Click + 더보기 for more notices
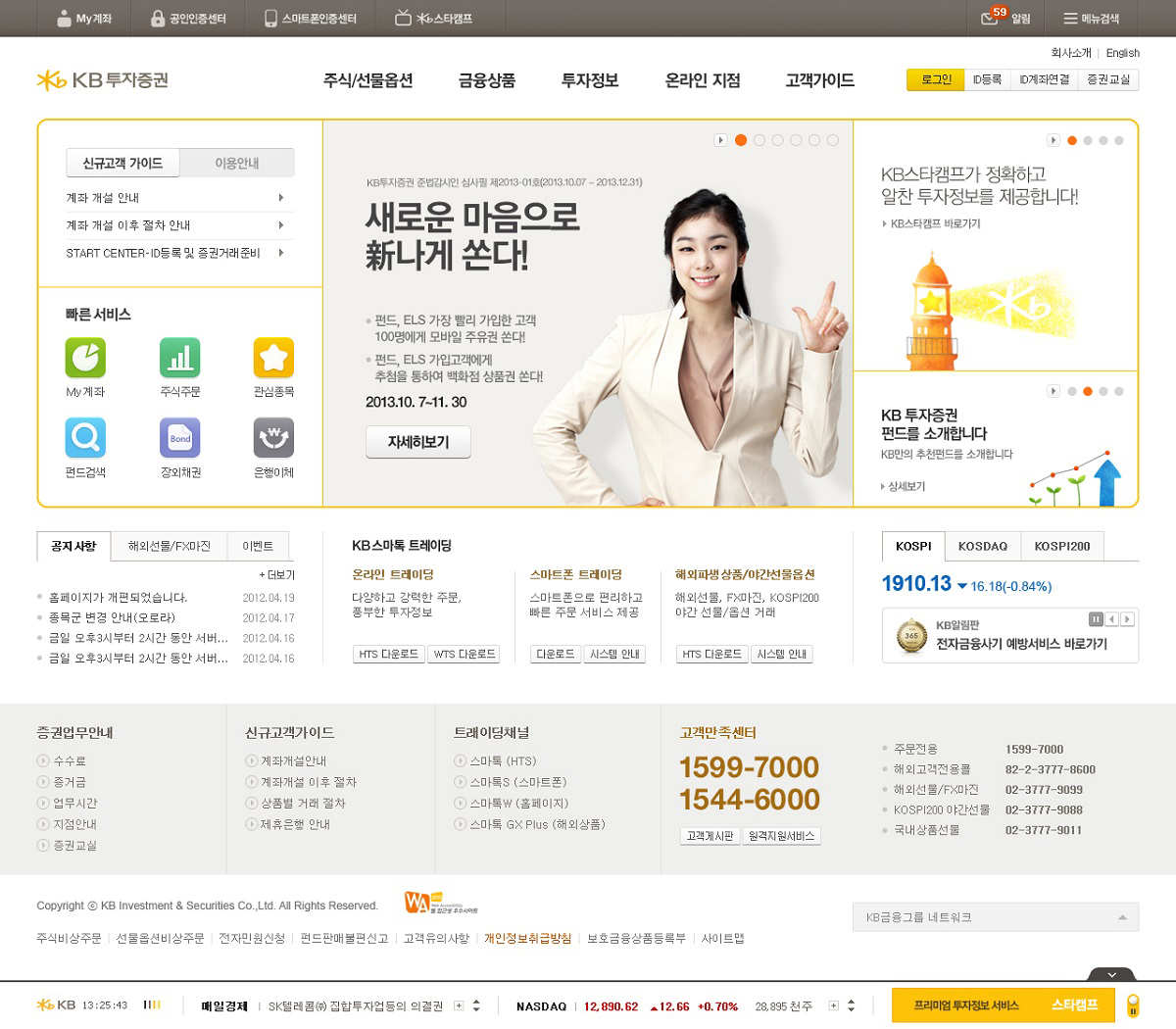 pos(277,575)
